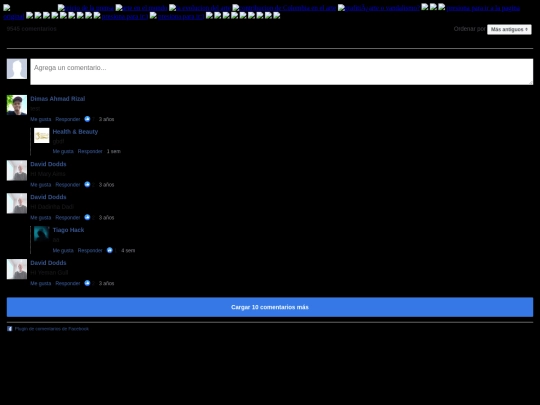Click Tiago Hack's avatar image

pyautogui.click(x=42, y=234)
